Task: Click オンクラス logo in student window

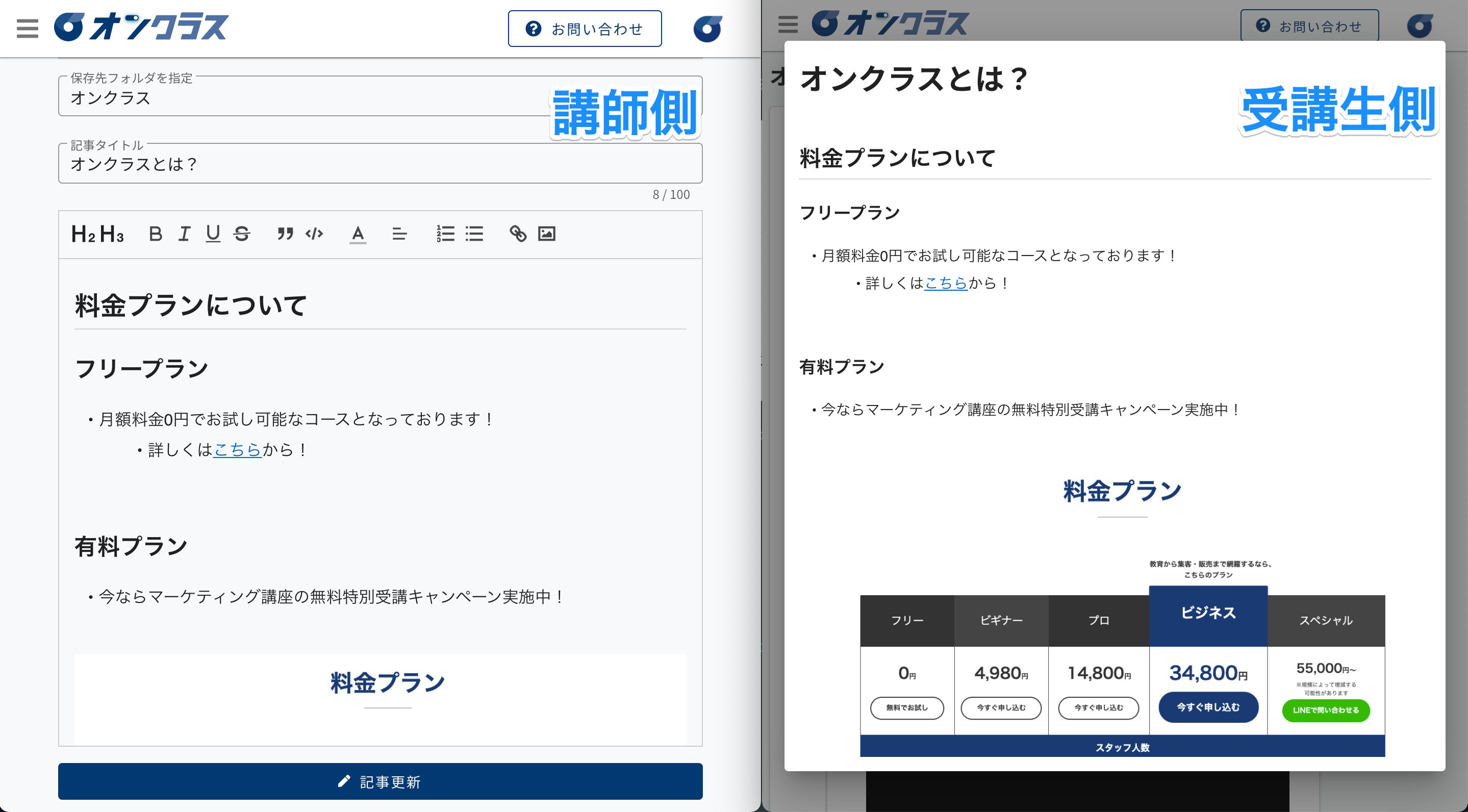Action: coord(890,23)
